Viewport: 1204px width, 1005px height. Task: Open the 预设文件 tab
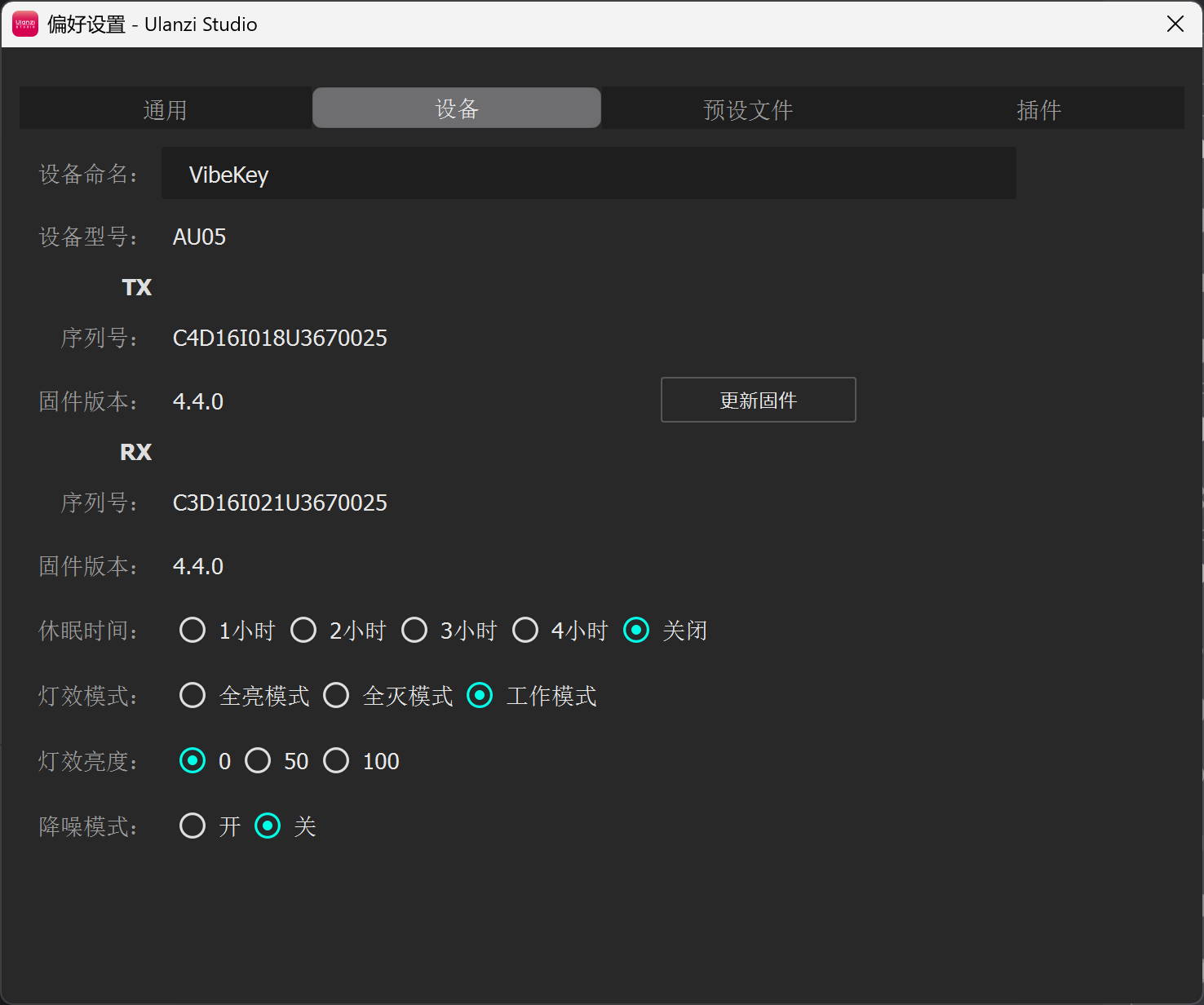click(x=748, y=109)
